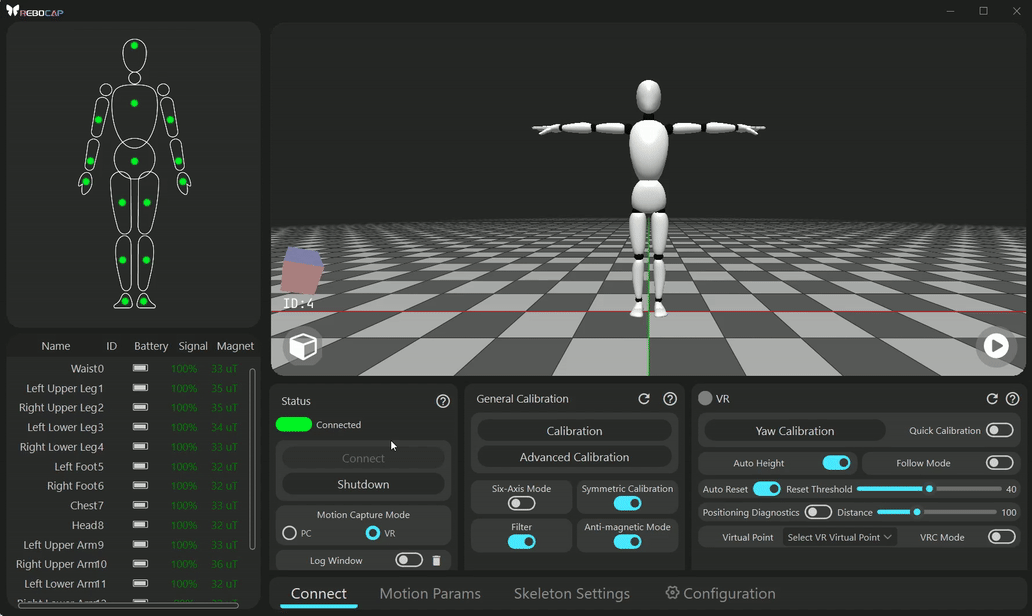Screen dimensions: 1032x616
Task: Select Left Upper Leg1 row
Action: point(128,388)
